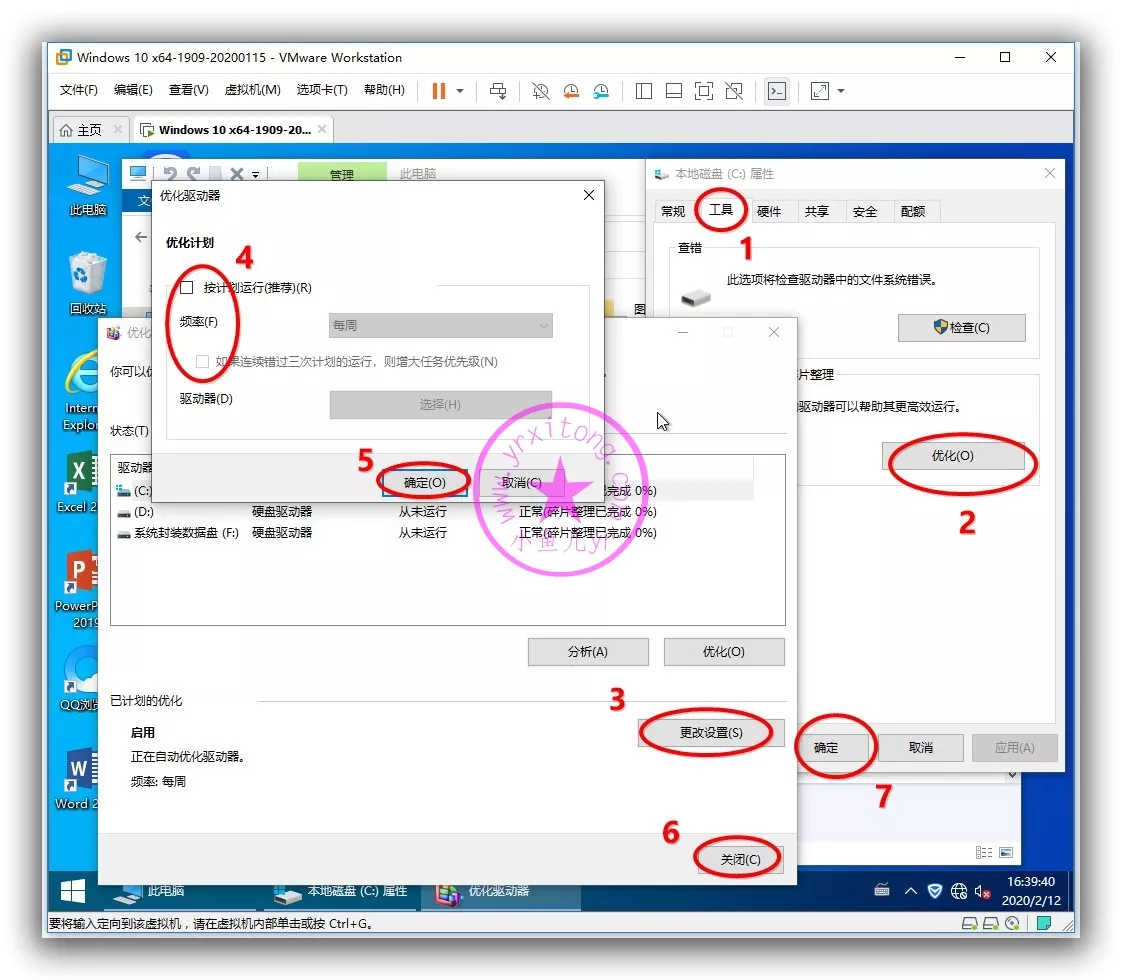The height and width of the screenshot is (980, 1122).
Task: Open the 频率 每周 frequency dropdown
Action: [440, 325]
